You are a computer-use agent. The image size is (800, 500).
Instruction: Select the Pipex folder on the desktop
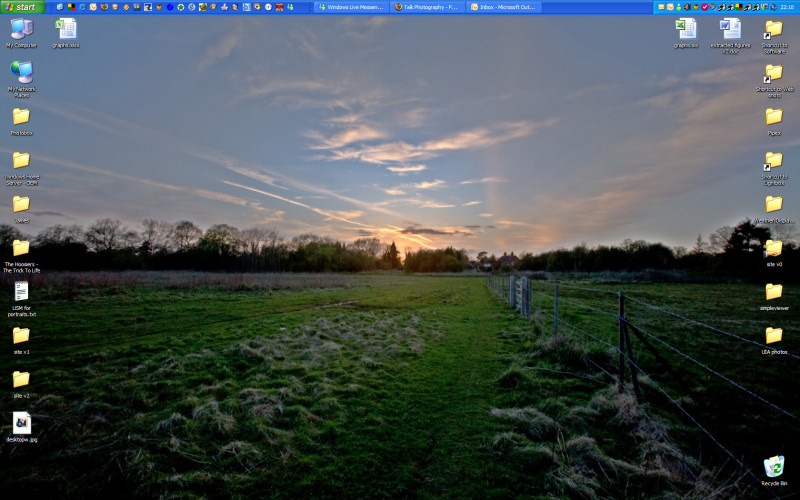(773, 117)
